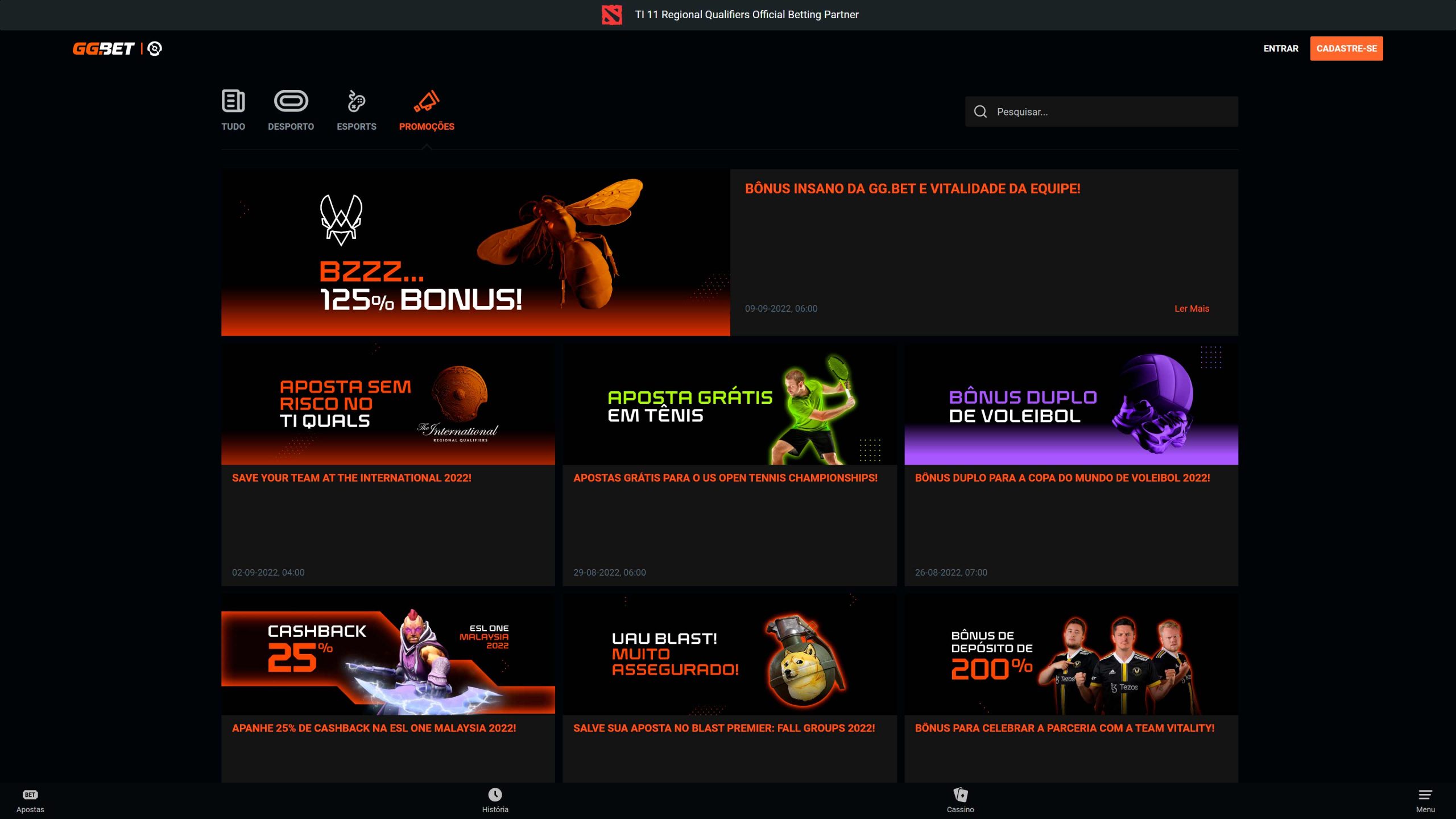The height and width of the screenshot is (819, 1456).
Task: Select the Esports joystick icon
Action: [356, 101]
